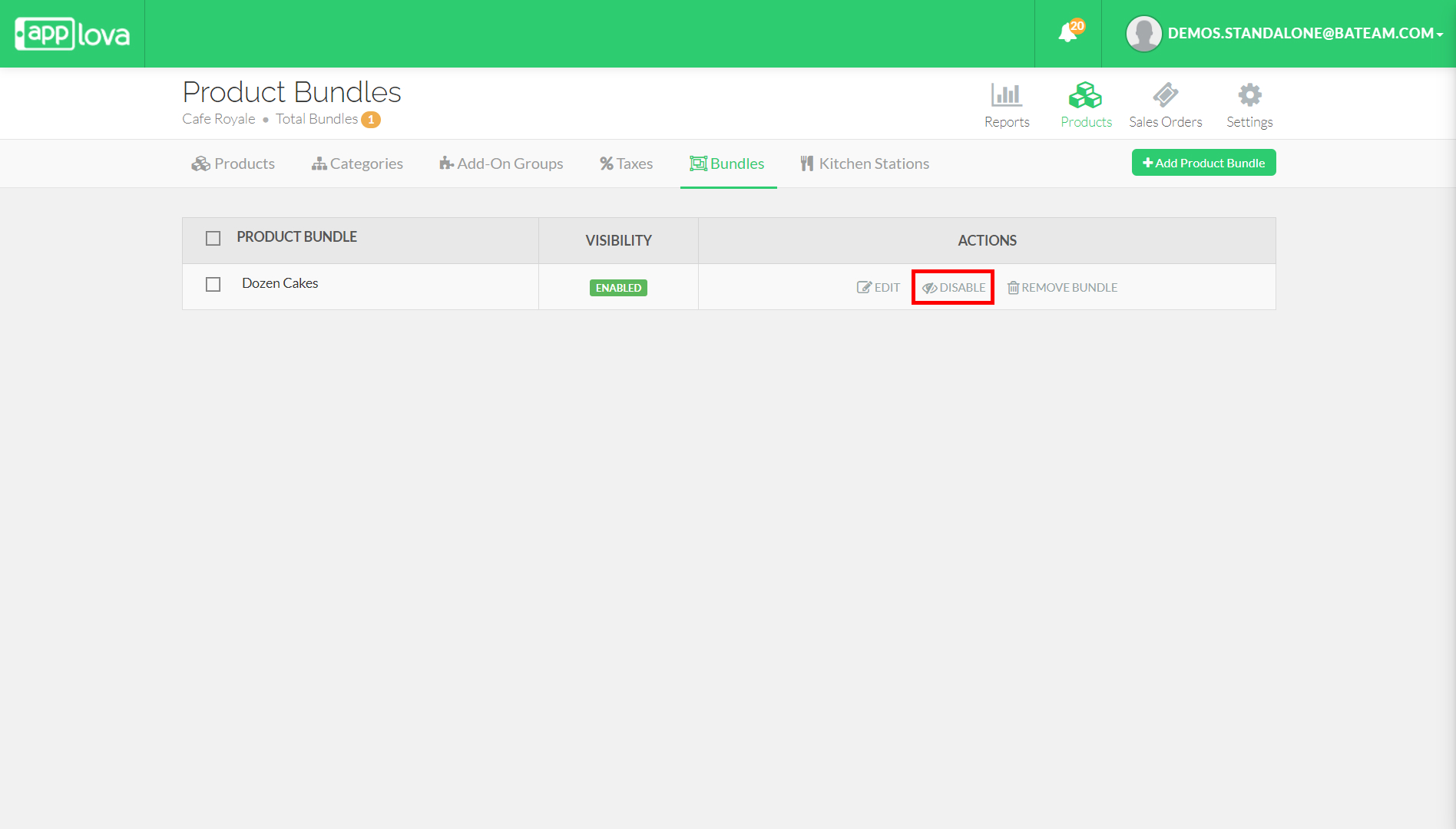Click the user avatar picture
1456x829 pixels.
1143,34
